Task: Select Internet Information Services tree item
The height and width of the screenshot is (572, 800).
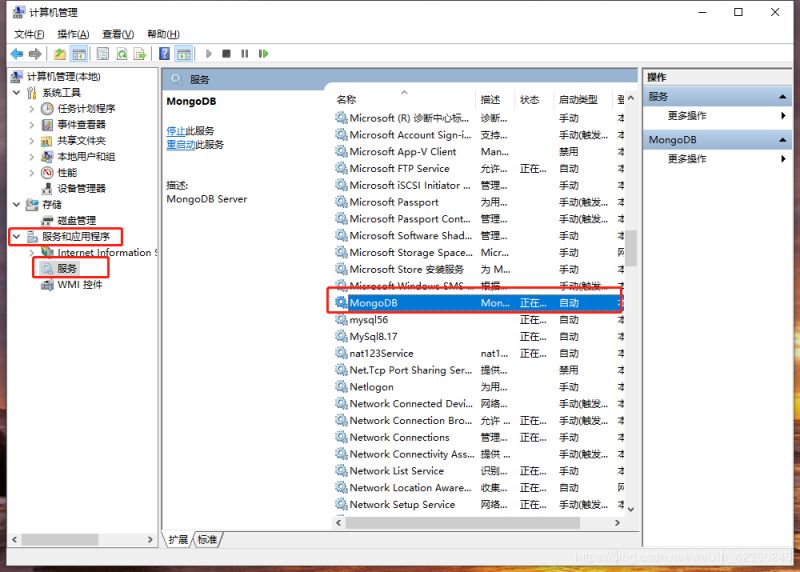Action: coord(107,253)
